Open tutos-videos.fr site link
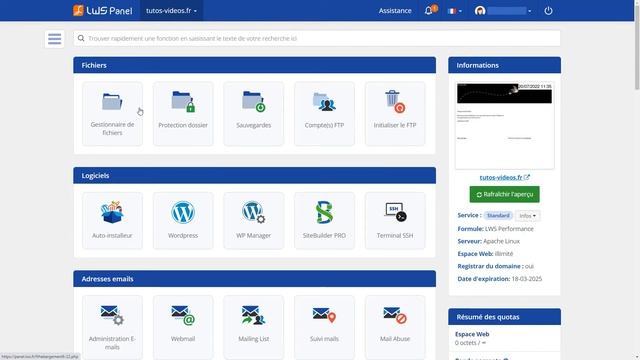The height and width of the screenshot is (360, 640). tap(504, 177)
